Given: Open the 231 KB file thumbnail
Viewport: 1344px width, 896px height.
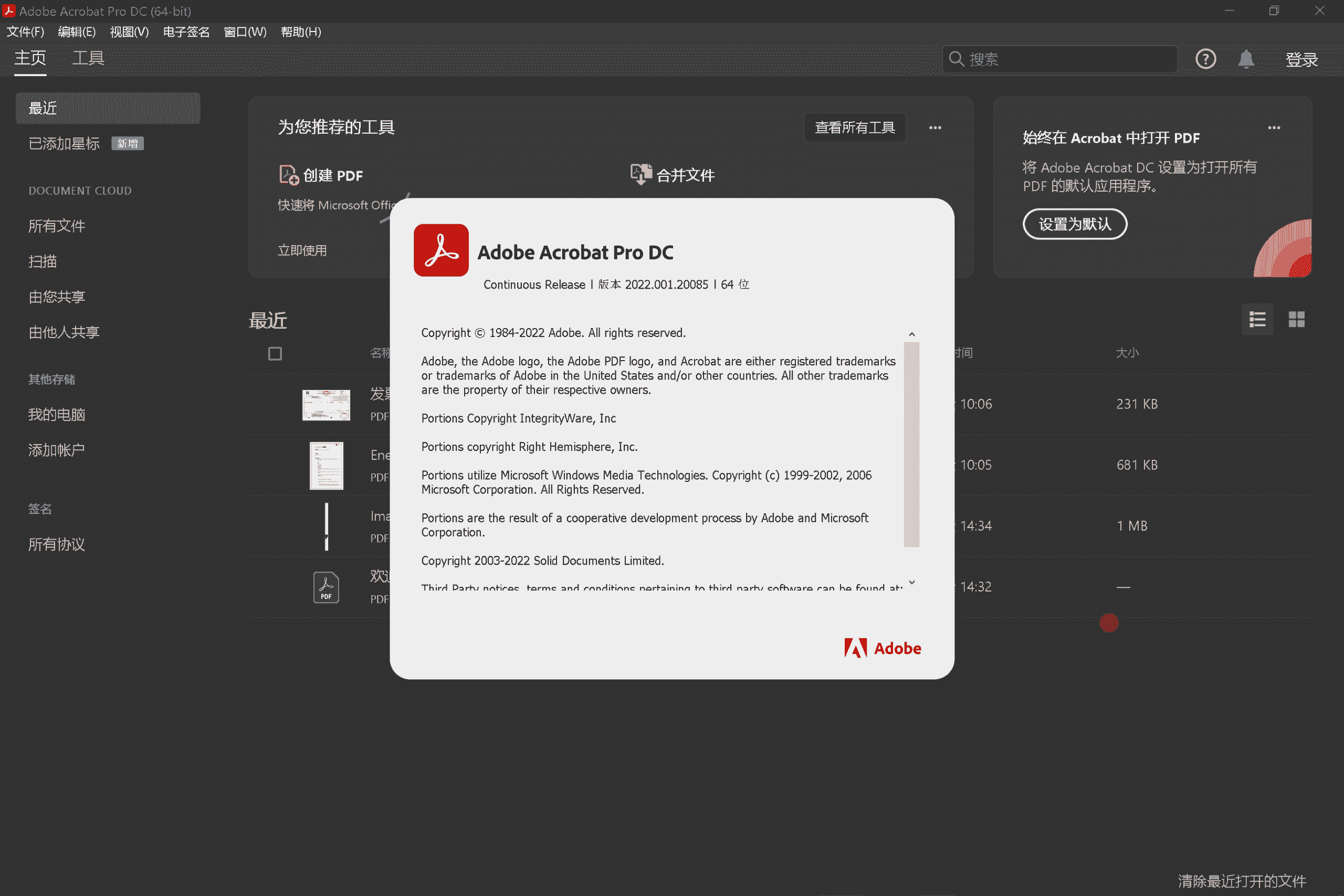Looking at the screenshot, I should pos(326,405).
